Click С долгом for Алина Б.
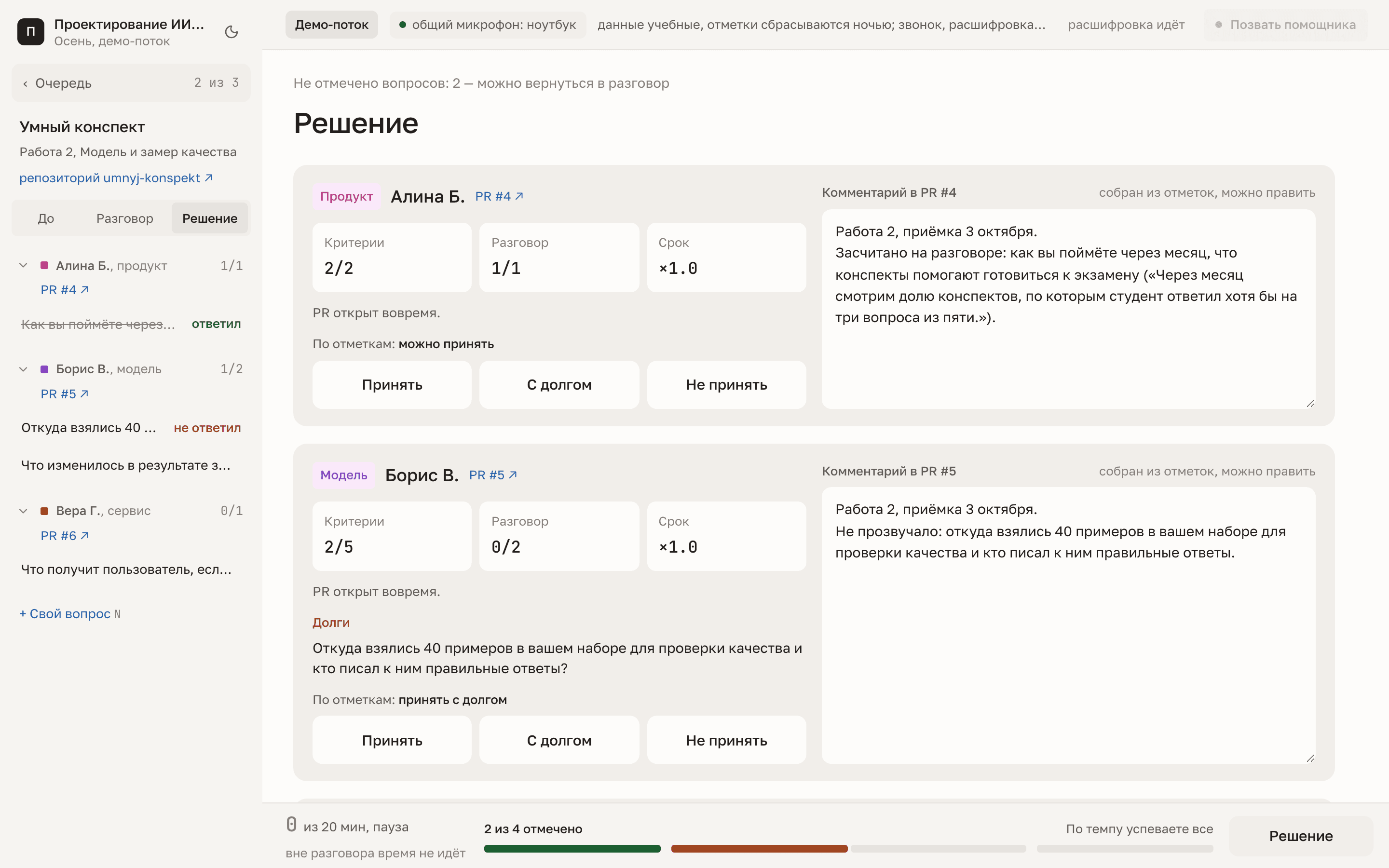Viewport: 1389px width, 868px height. (x=559, y=385)
